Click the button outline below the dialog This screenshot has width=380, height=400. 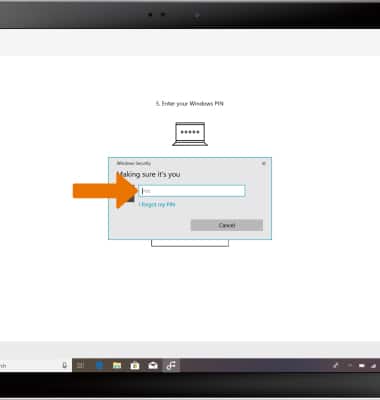(x=190, y=243)
